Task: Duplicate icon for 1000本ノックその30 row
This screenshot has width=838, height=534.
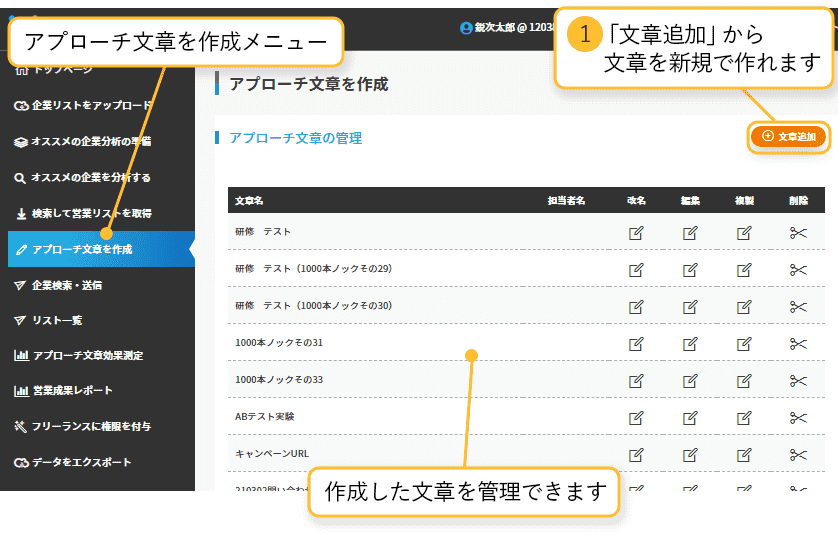Action: (744, 307)
